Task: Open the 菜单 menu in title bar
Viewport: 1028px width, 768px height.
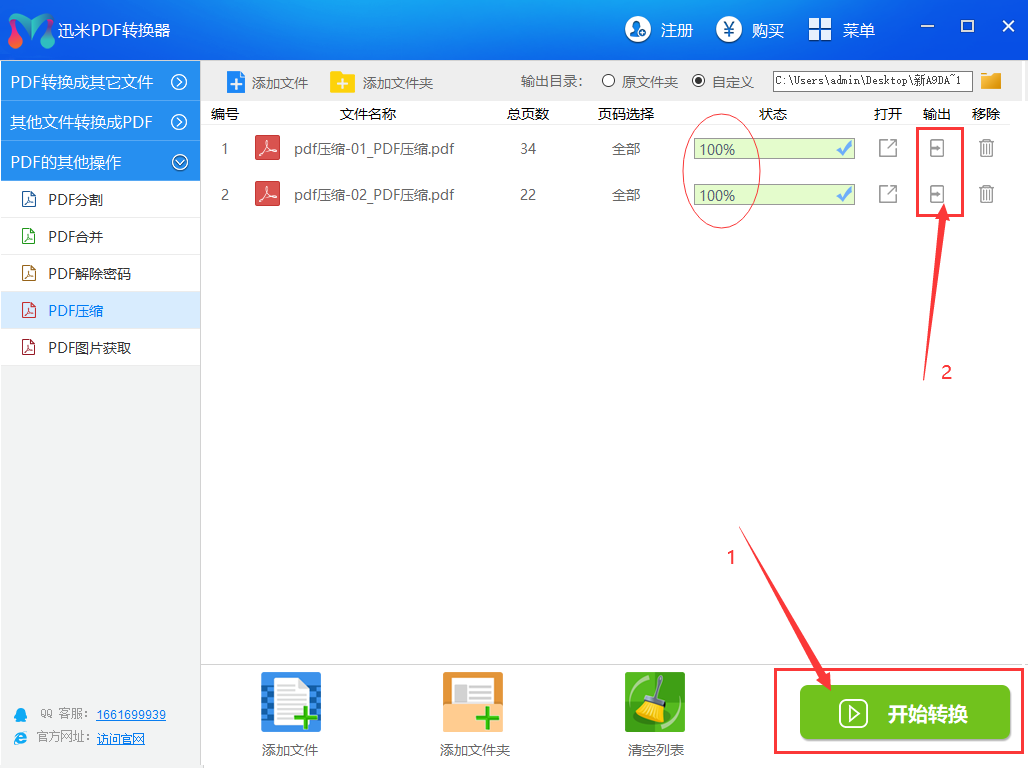Action: point(842,30)
